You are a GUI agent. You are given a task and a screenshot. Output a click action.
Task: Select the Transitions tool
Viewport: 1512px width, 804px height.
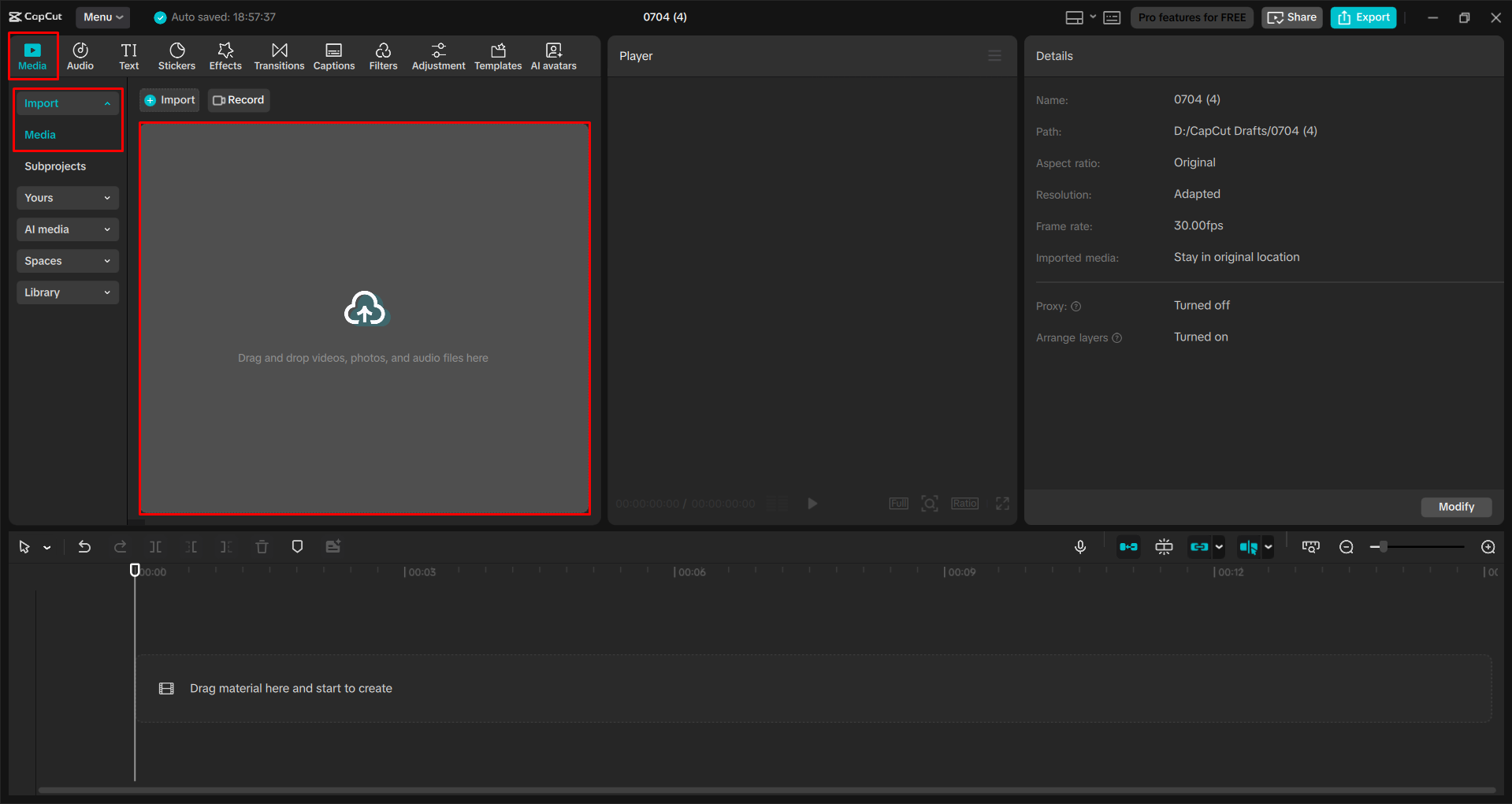coord(279,55)
